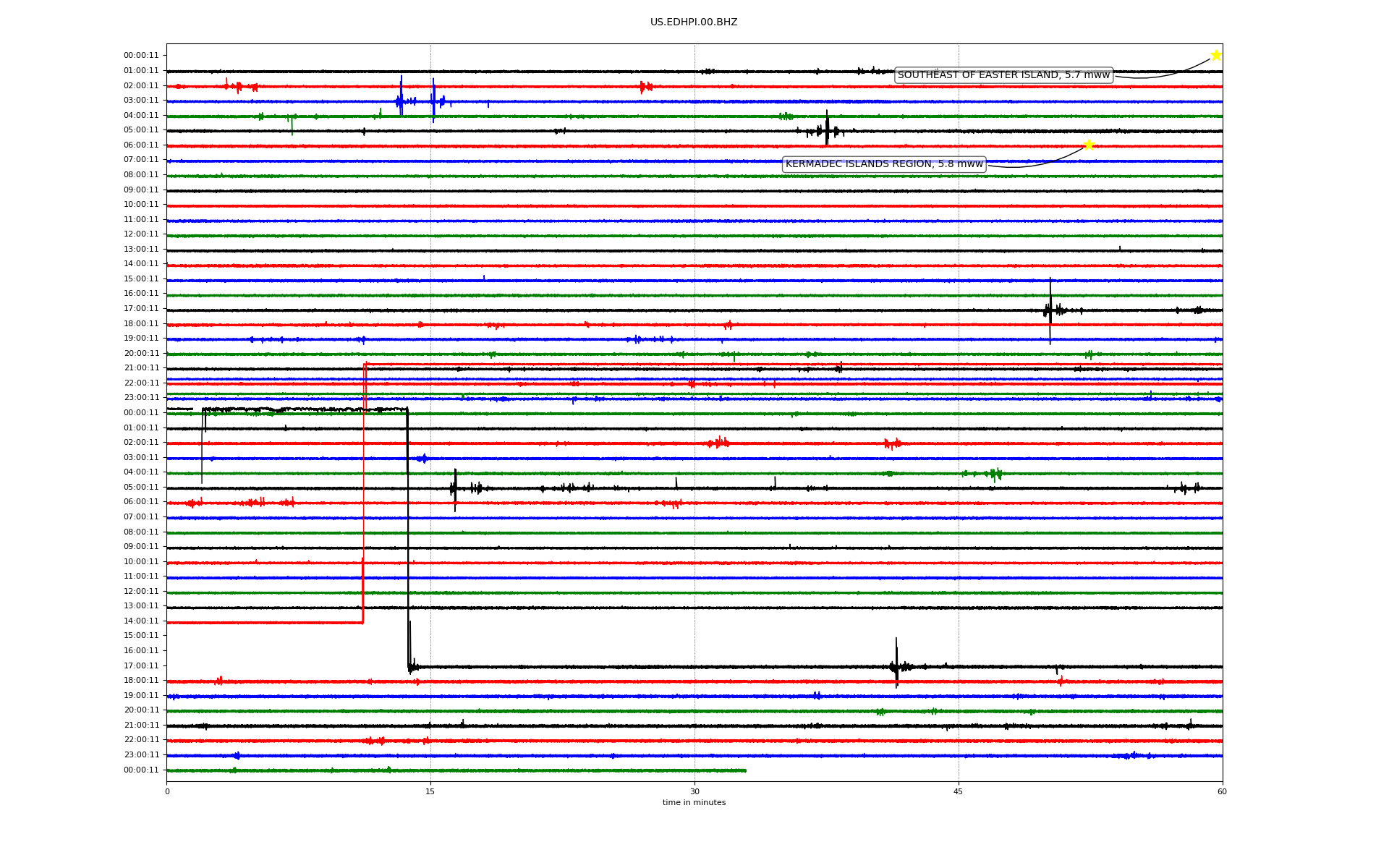Click the yellow star near Easter Island label
Viewport: 1389px width, 868px height.
point(1215,56)
